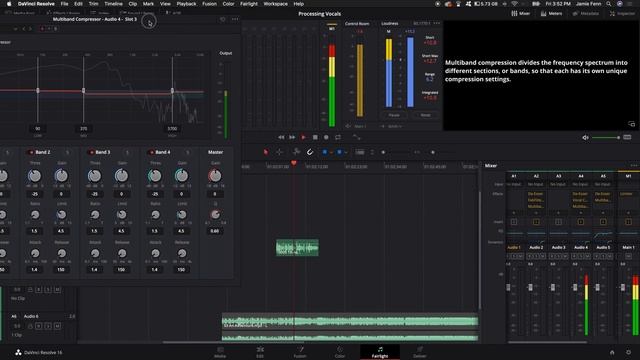Screen dimensions: 640x360
Task: Select the red arrow Pointer tool
Action: click(x=266, y=152)
